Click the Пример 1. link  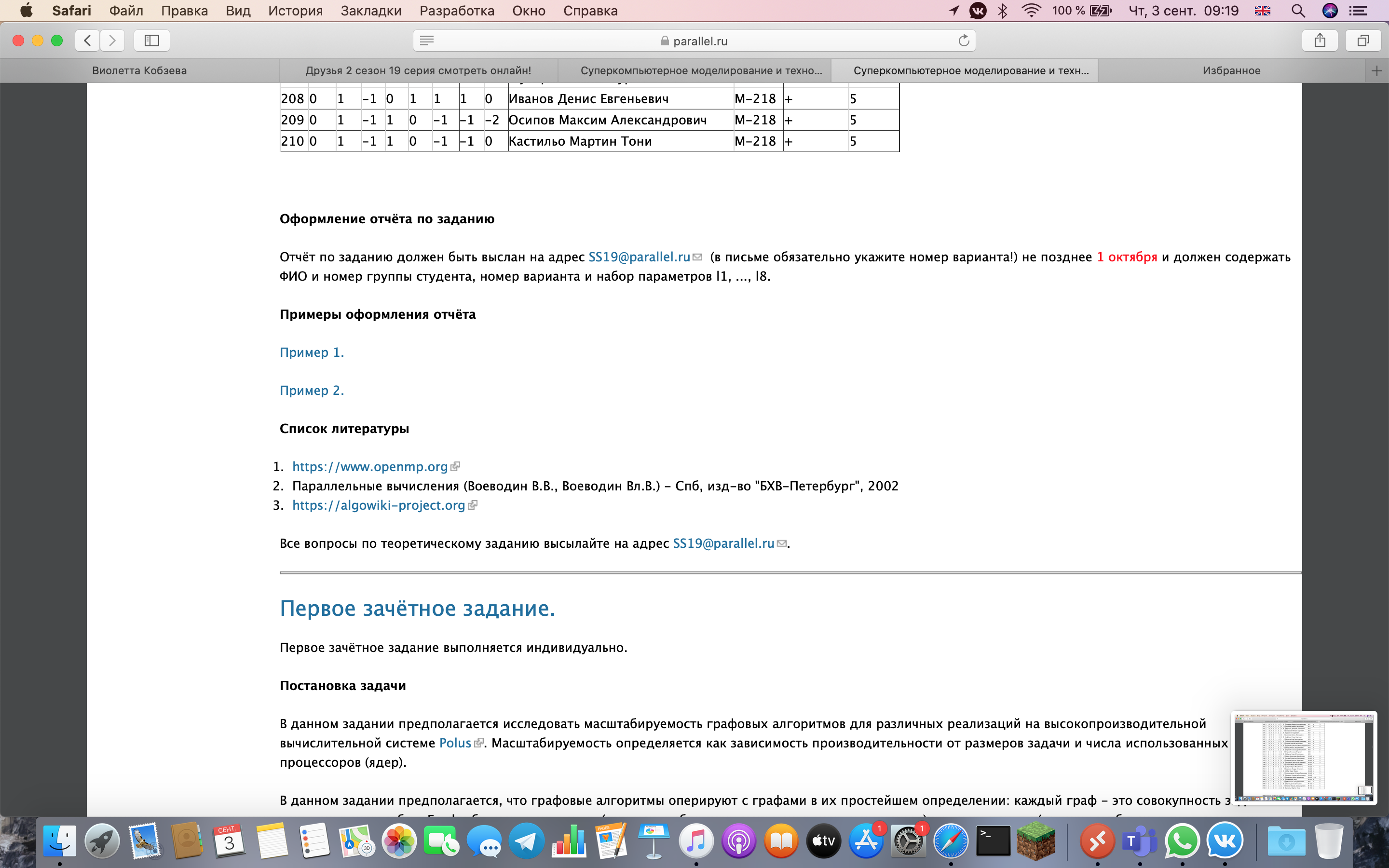coord(312,353)
